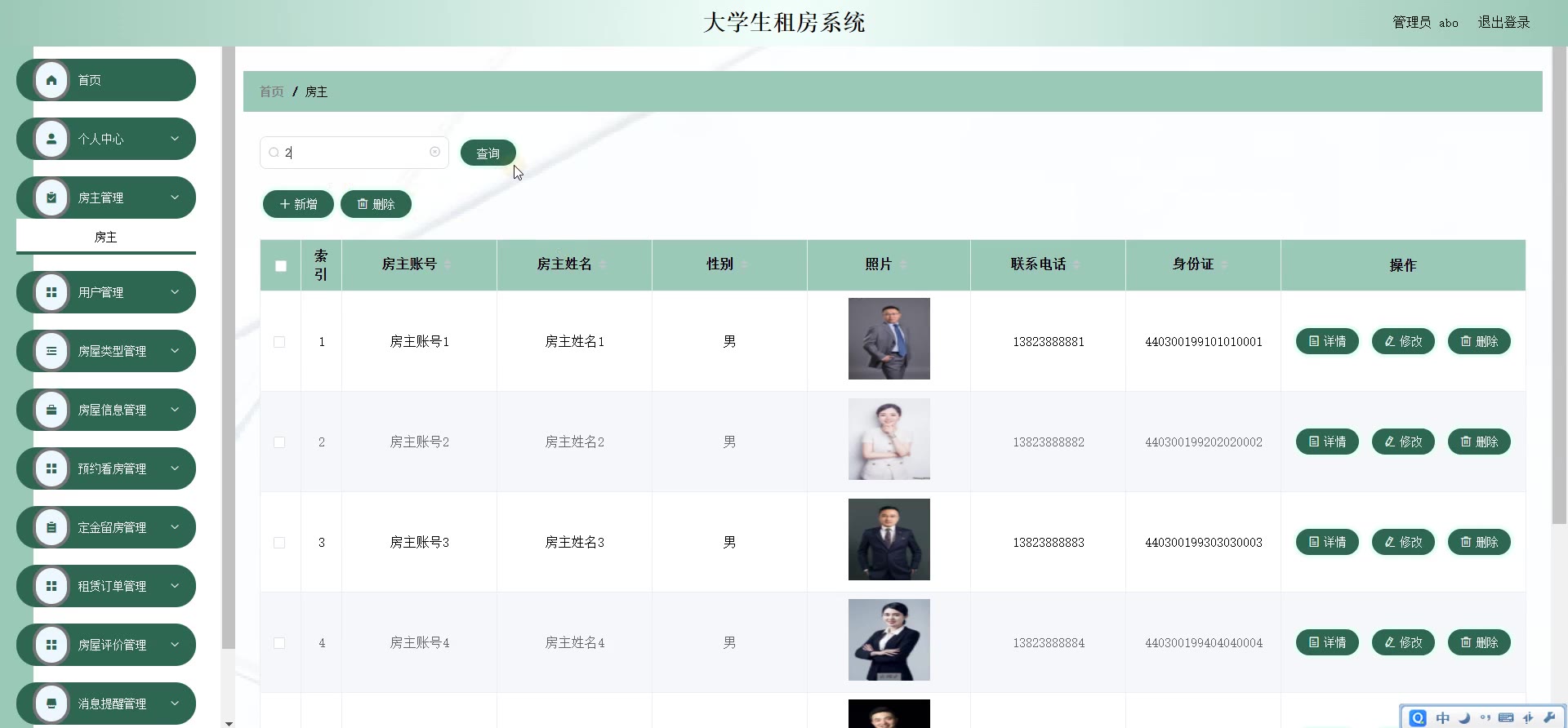Toggle the select-all checkbox in the table header
The width and height of the screenshot is (1568, 728).
click(281, 266)
